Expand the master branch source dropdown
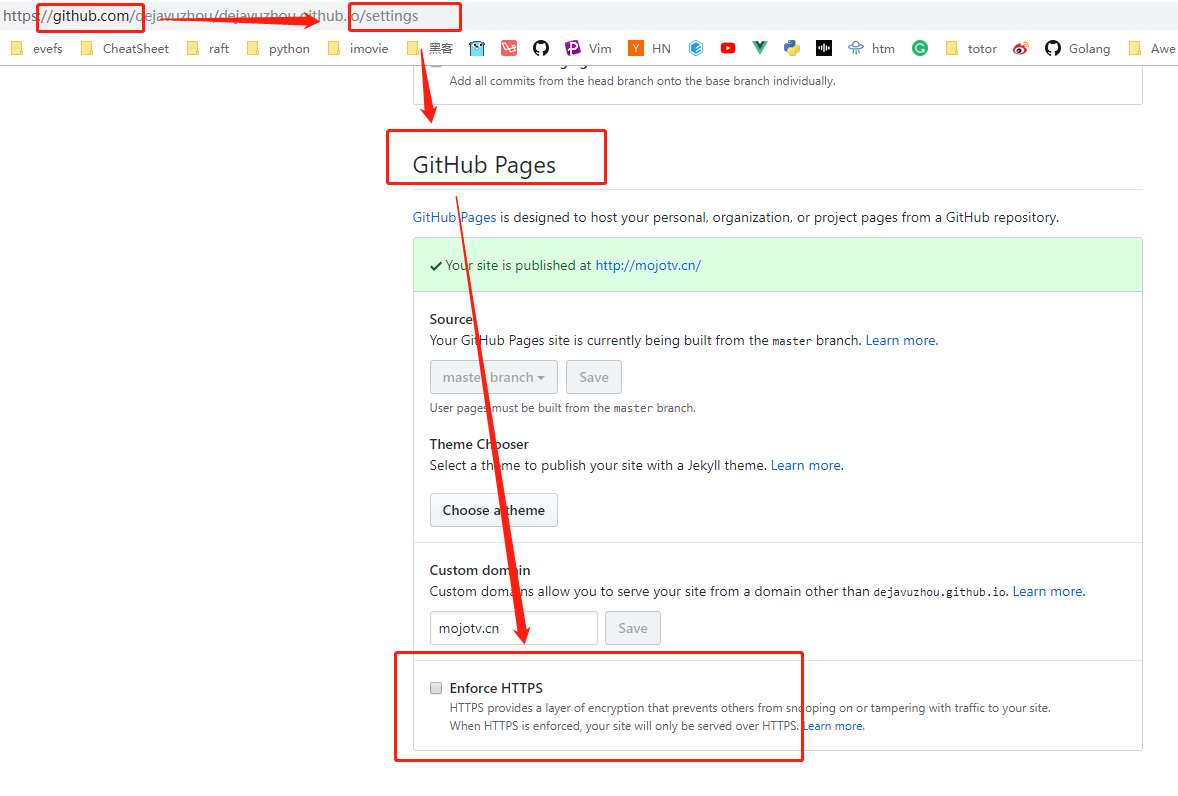This screenshot has width=1178, height=796. (x=494, y=377)
